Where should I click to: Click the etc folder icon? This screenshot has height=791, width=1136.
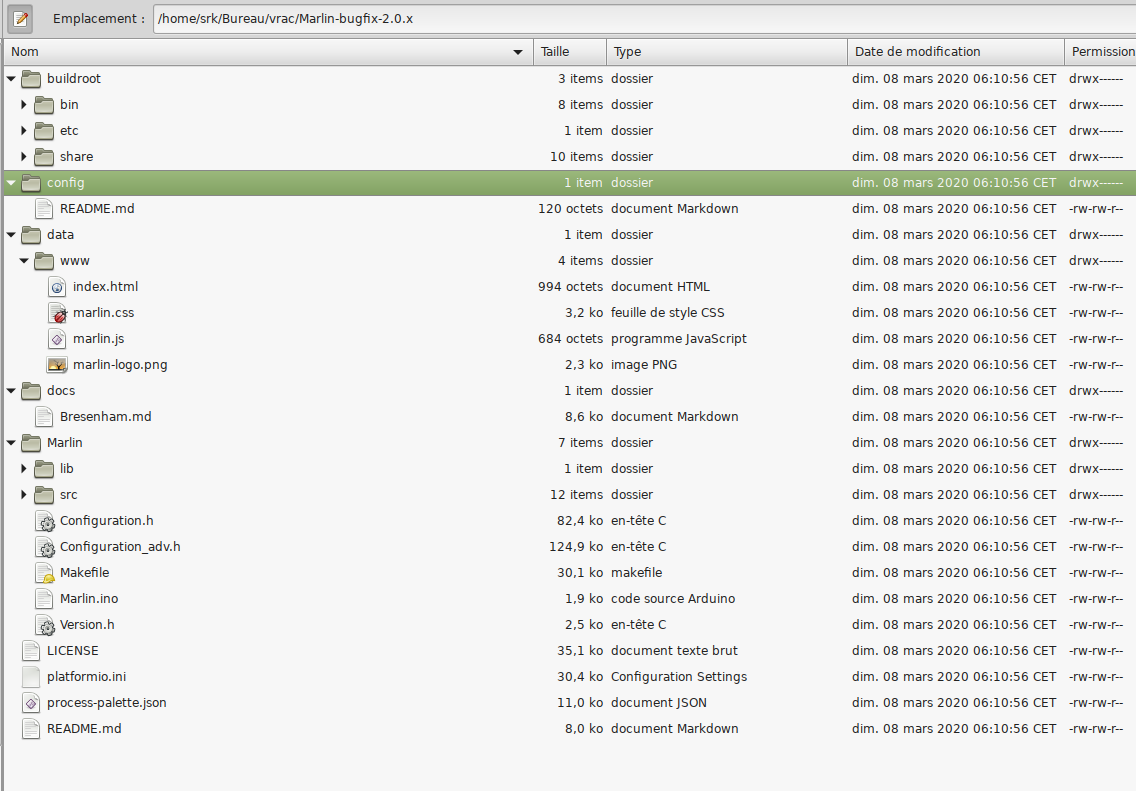(44, 130)
